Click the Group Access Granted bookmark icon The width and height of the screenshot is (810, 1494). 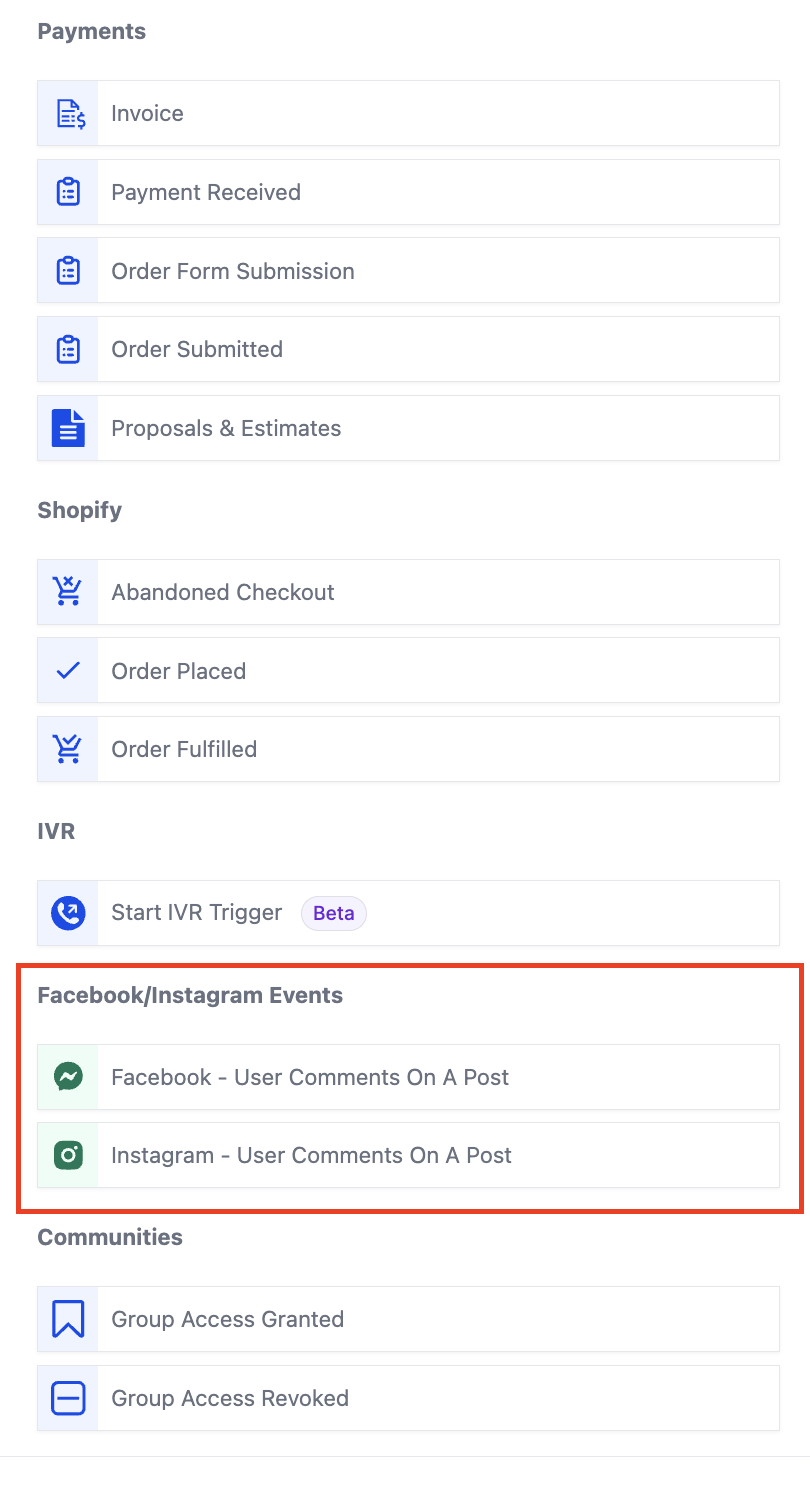[68, 1319]
